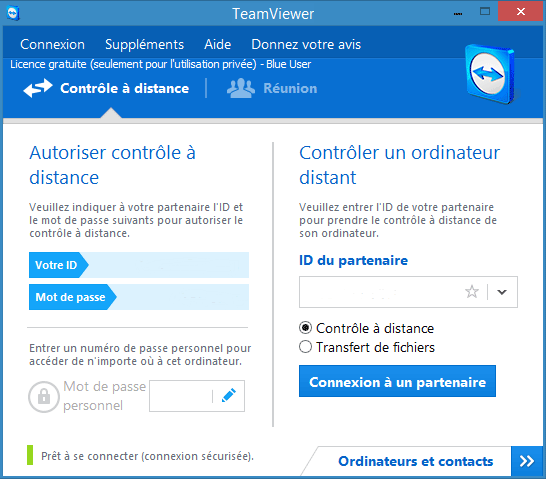Expand contacts with double-chevron arrow button

(527, 461)
